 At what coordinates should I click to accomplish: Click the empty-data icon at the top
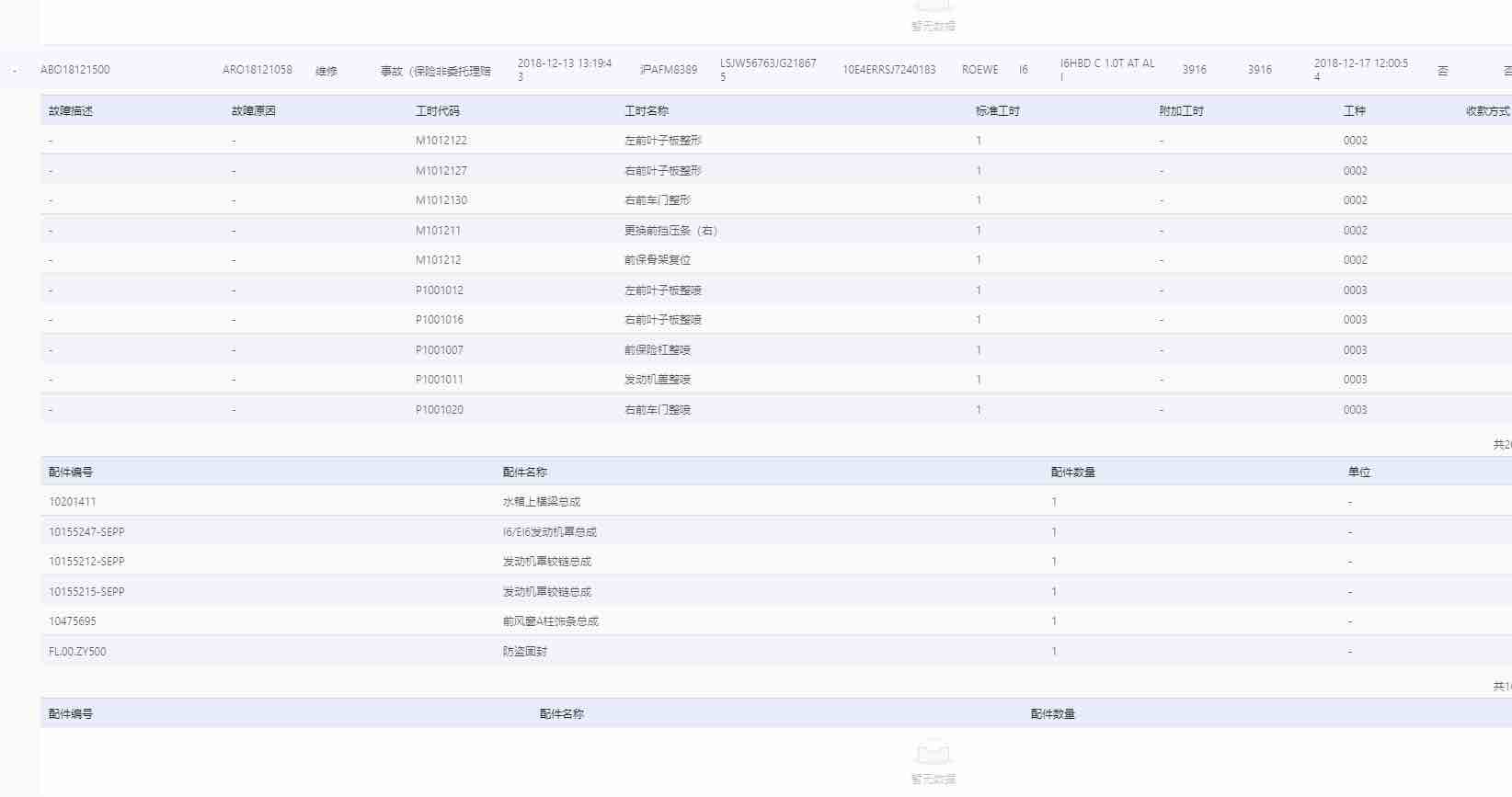pos(933,7)
